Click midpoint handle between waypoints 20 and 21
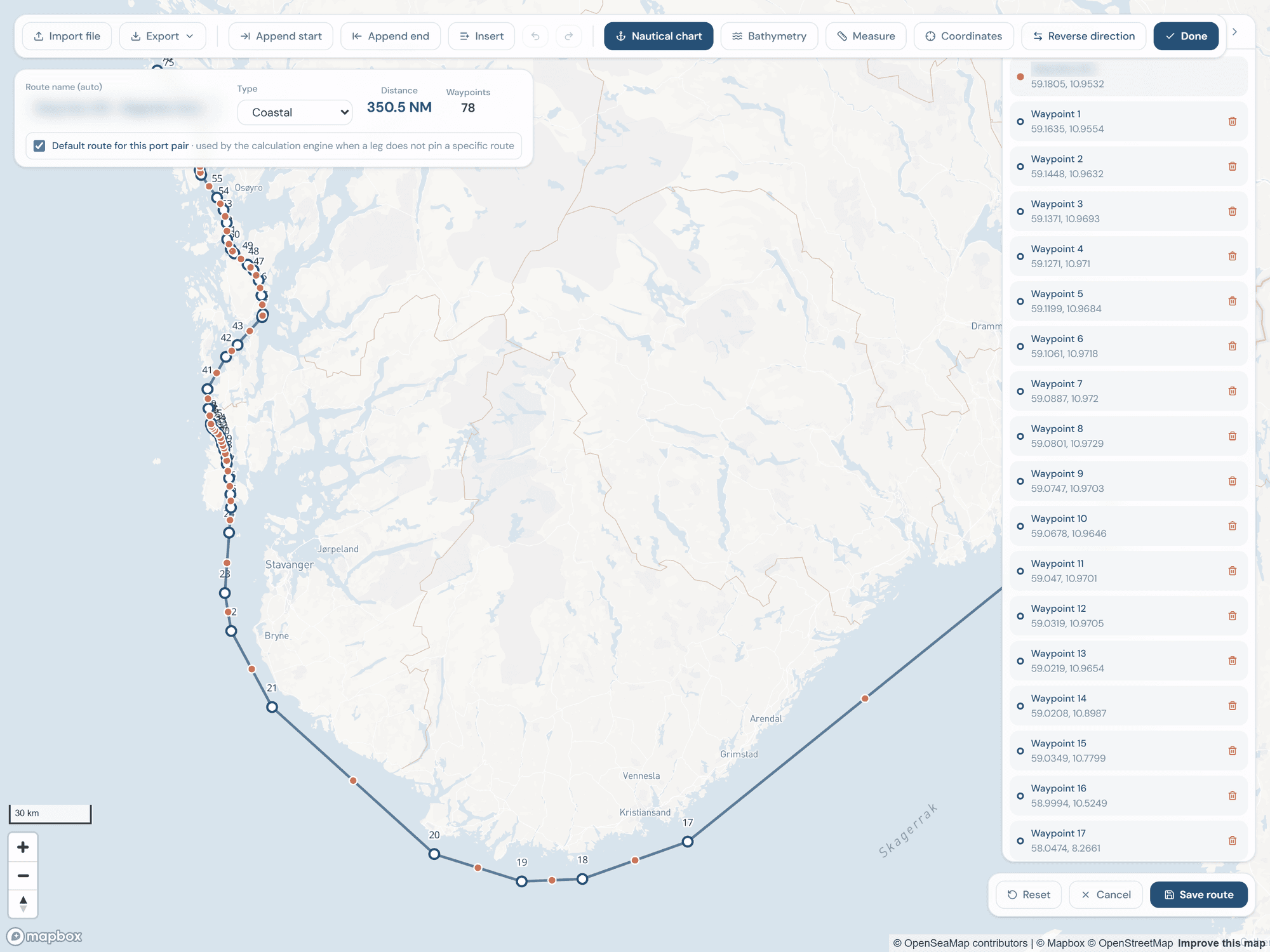Screen dimensions: 1270x952 353,781
